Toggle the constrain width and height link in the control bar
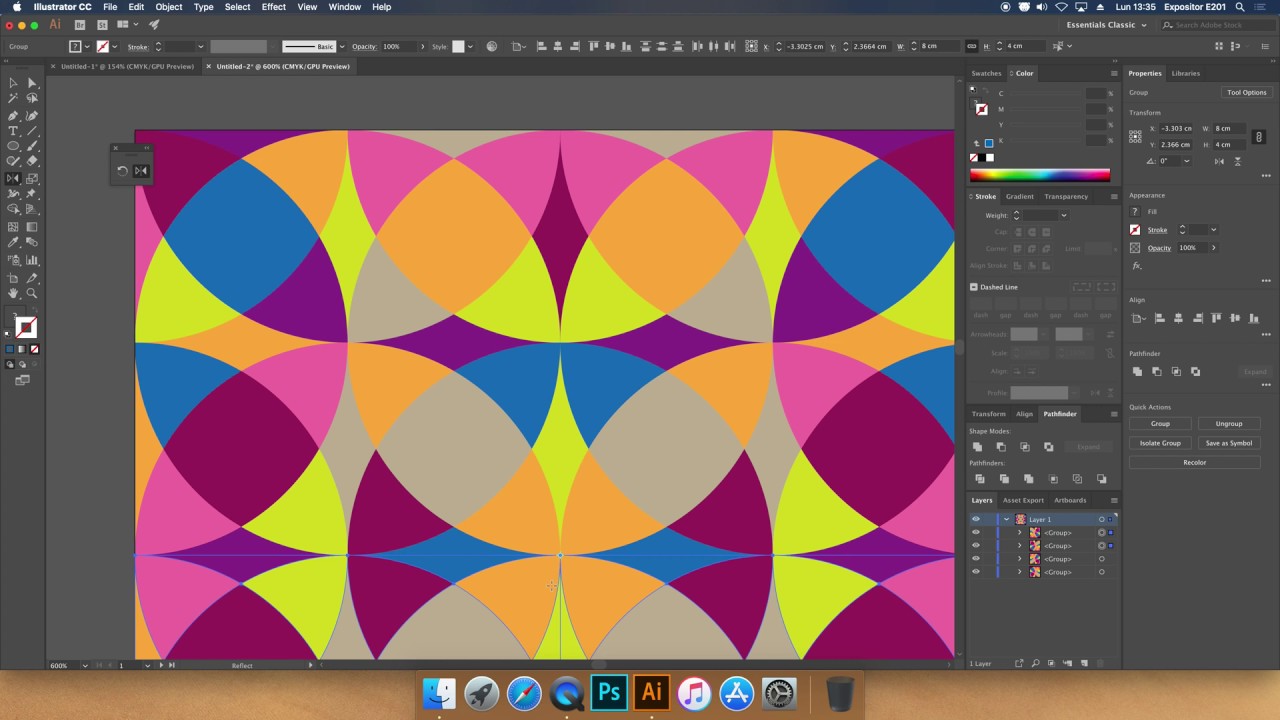Viewport: 1280px width, 720px height. 971,46
